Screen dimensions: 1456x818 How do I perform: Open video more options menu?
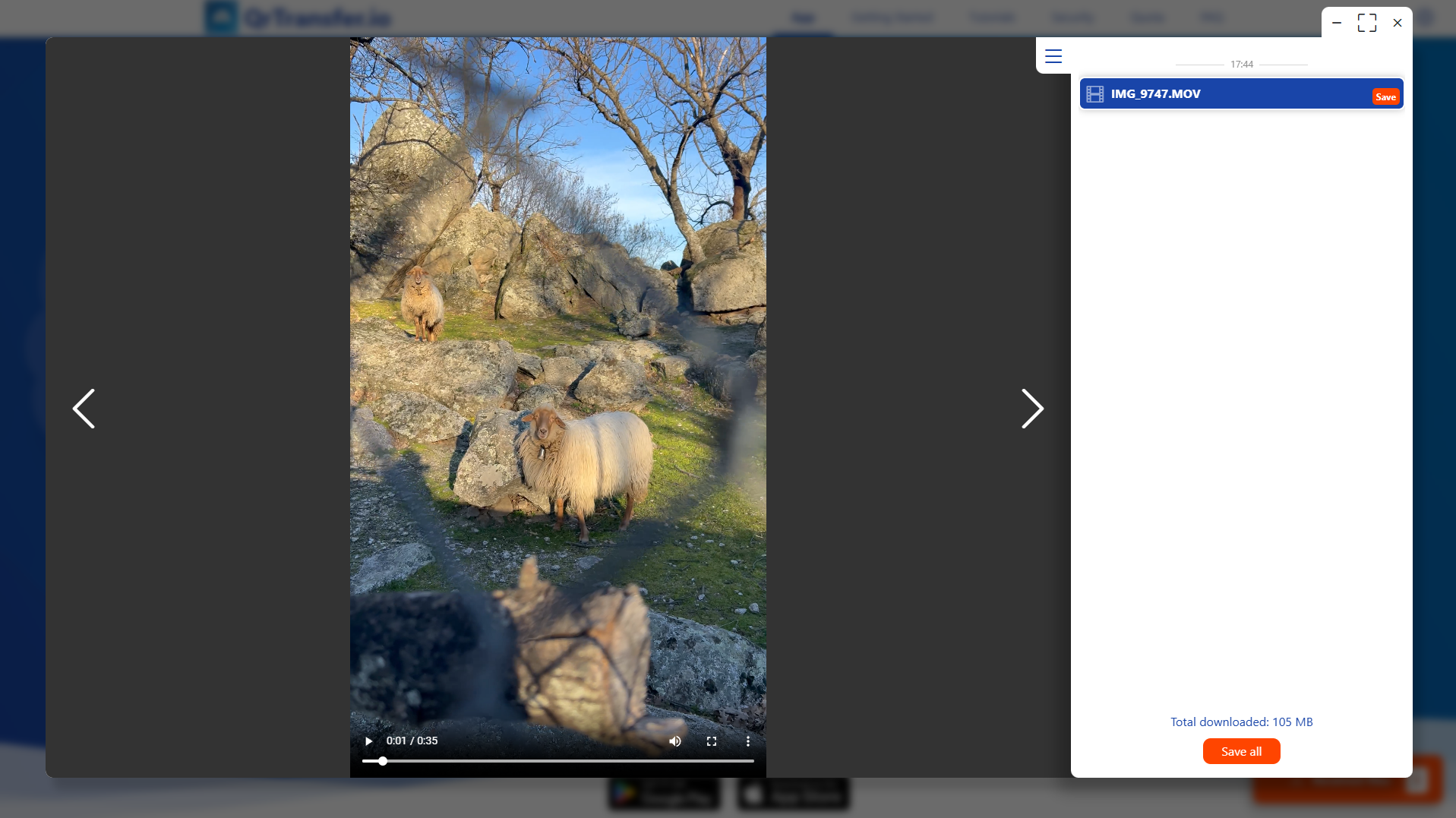point(748,741)
